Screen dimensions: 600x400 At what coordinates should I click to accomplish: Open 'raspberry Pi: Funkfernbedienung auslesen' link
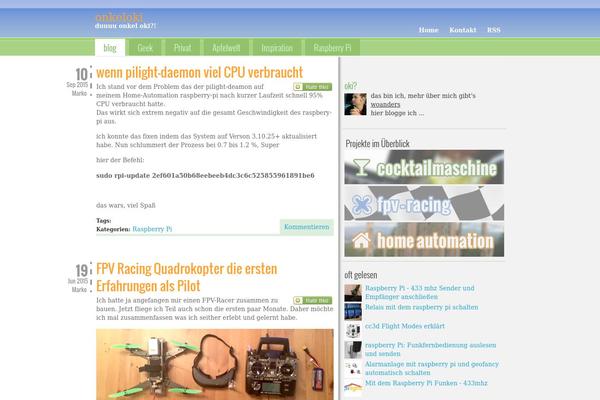[x=430, y=349]
